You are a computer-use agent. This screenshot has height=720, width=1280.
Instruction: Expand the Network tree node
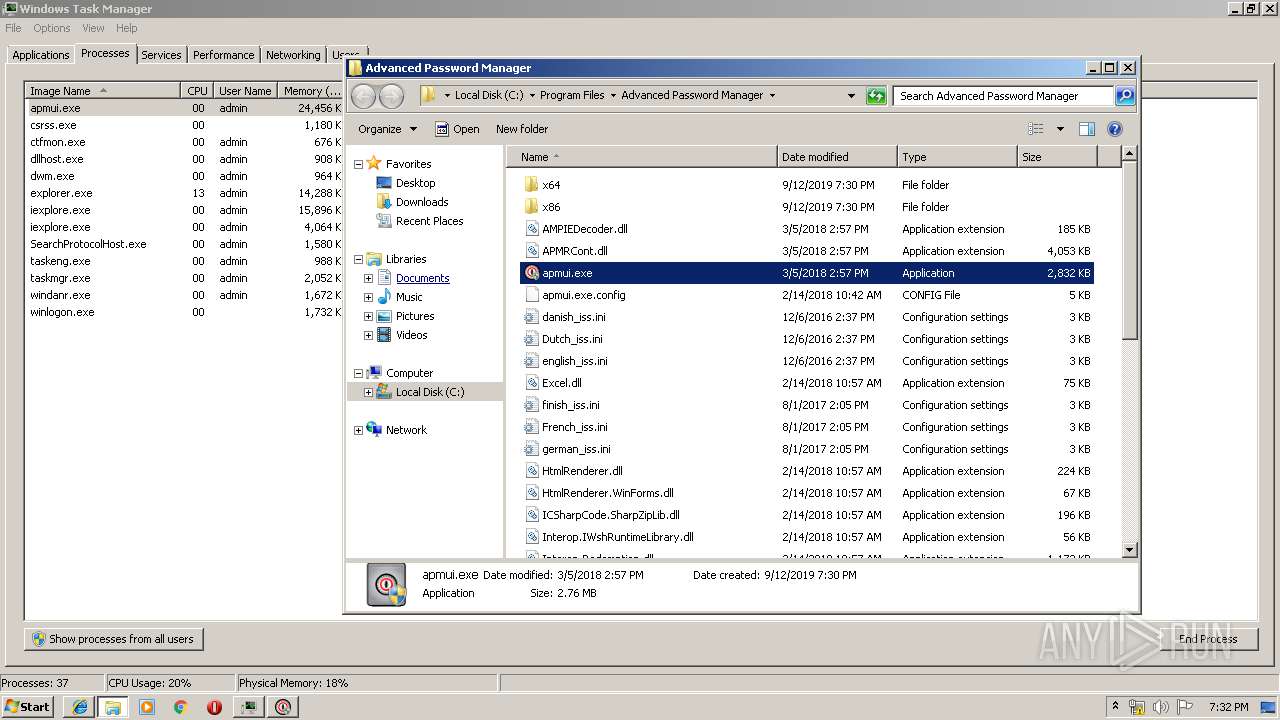pos(358,430)
